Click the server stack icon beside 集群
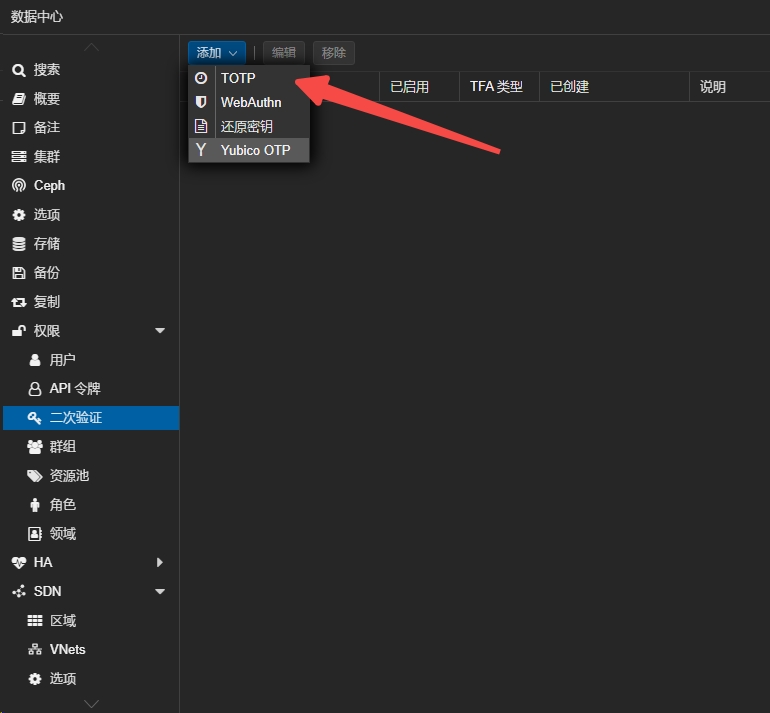The height and width of the screenshot is (713, 770). [19, 157]
